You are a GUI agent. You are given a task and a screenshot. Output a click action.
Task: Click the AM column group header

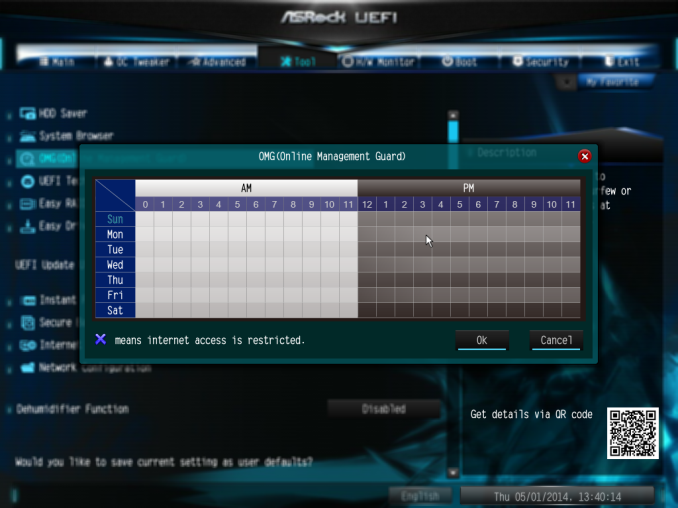click(246, 188)
